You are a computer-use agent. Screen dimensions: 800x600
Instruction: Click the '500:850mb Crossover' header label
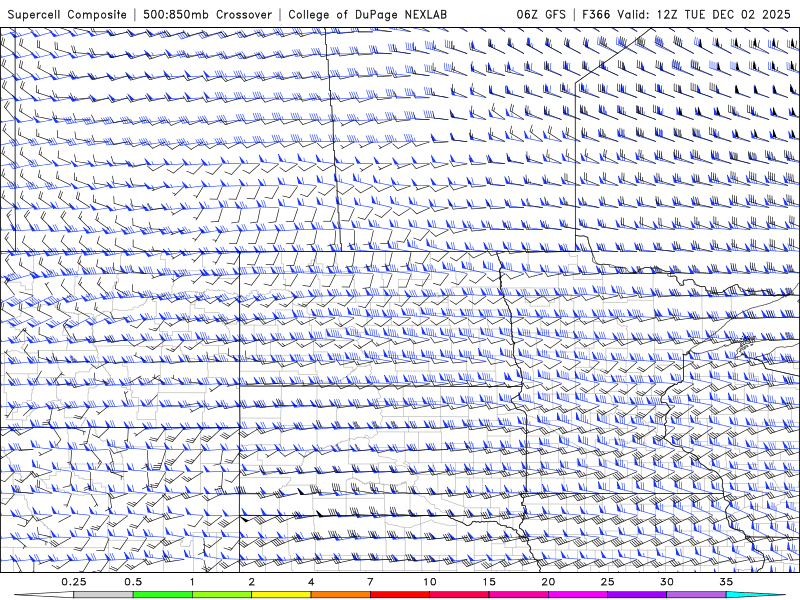pyautogui.click(x=208, y=15)
